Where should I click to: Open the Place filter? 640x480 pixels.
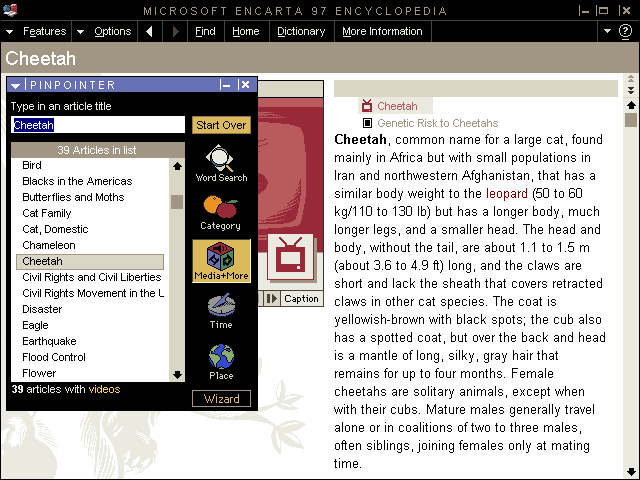coord(221,362)
